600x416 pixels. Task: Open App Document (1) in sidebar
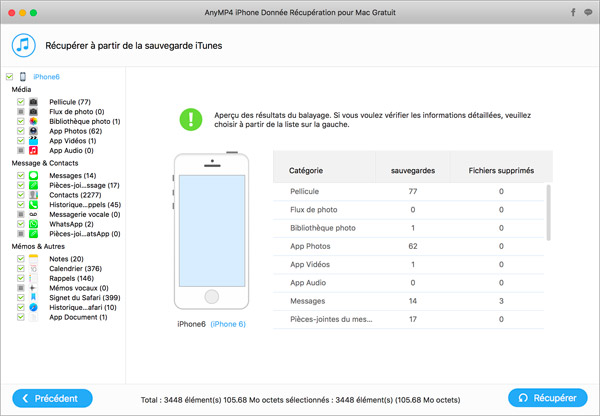pyautogui.click(x=78, y=317)
